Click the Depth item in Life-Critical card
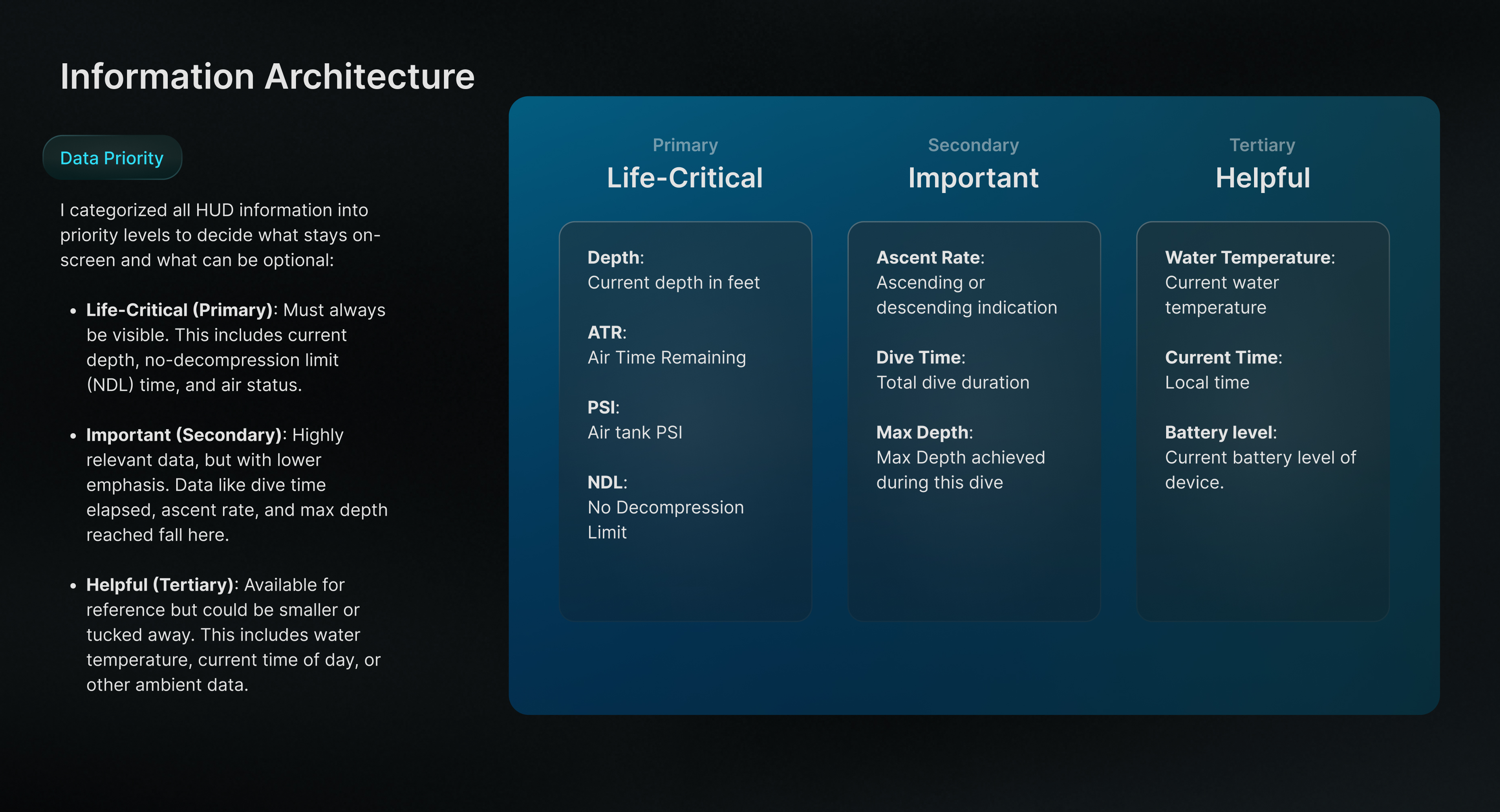This screenshot has width=1500, height=812. point(673,270)
